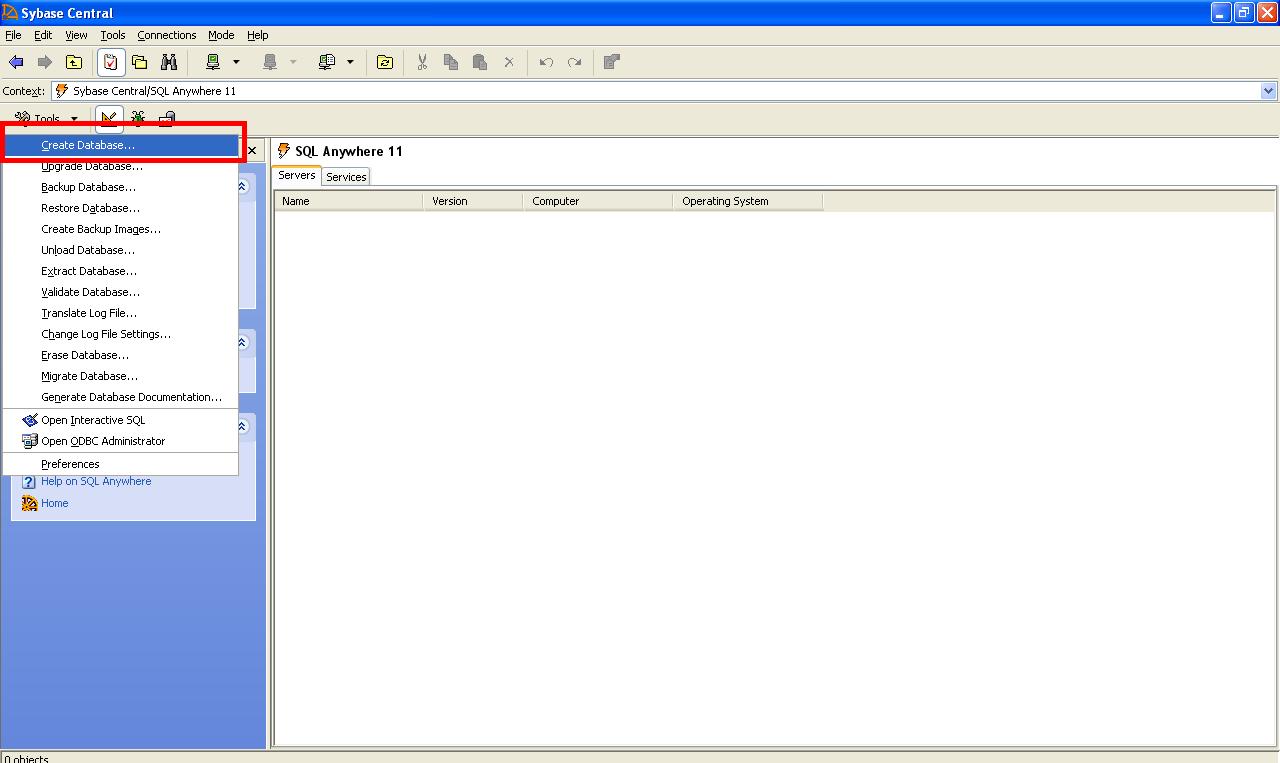This screenshot has height=763, width=1280.
Task: Open the Context combo box dropdown
Action: click(1269, 90)
